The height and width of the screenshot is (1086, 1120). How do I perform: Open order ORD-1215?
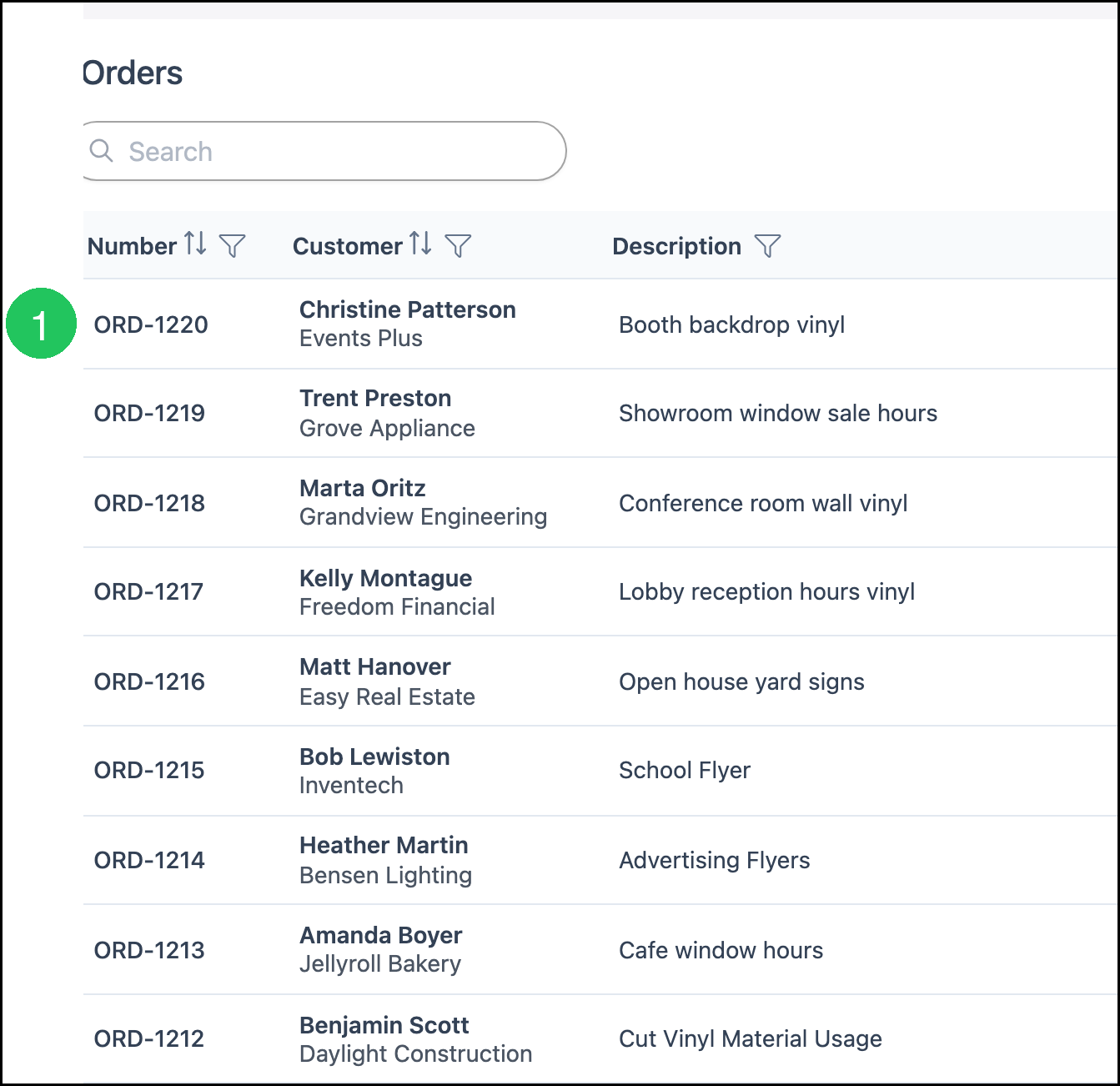[x=149, y=770]
